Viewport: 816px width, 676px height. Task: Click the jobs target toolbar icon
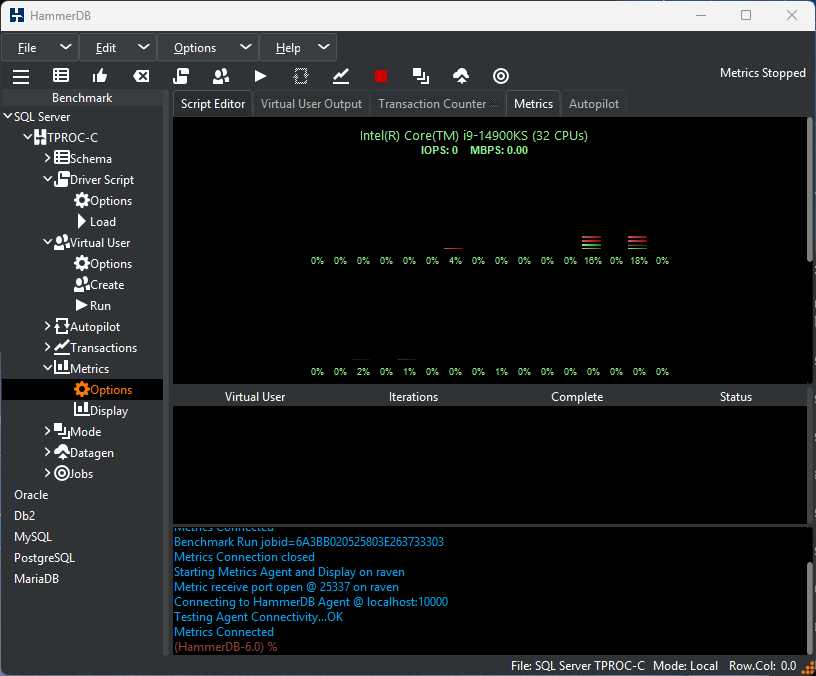coord(501,76)
